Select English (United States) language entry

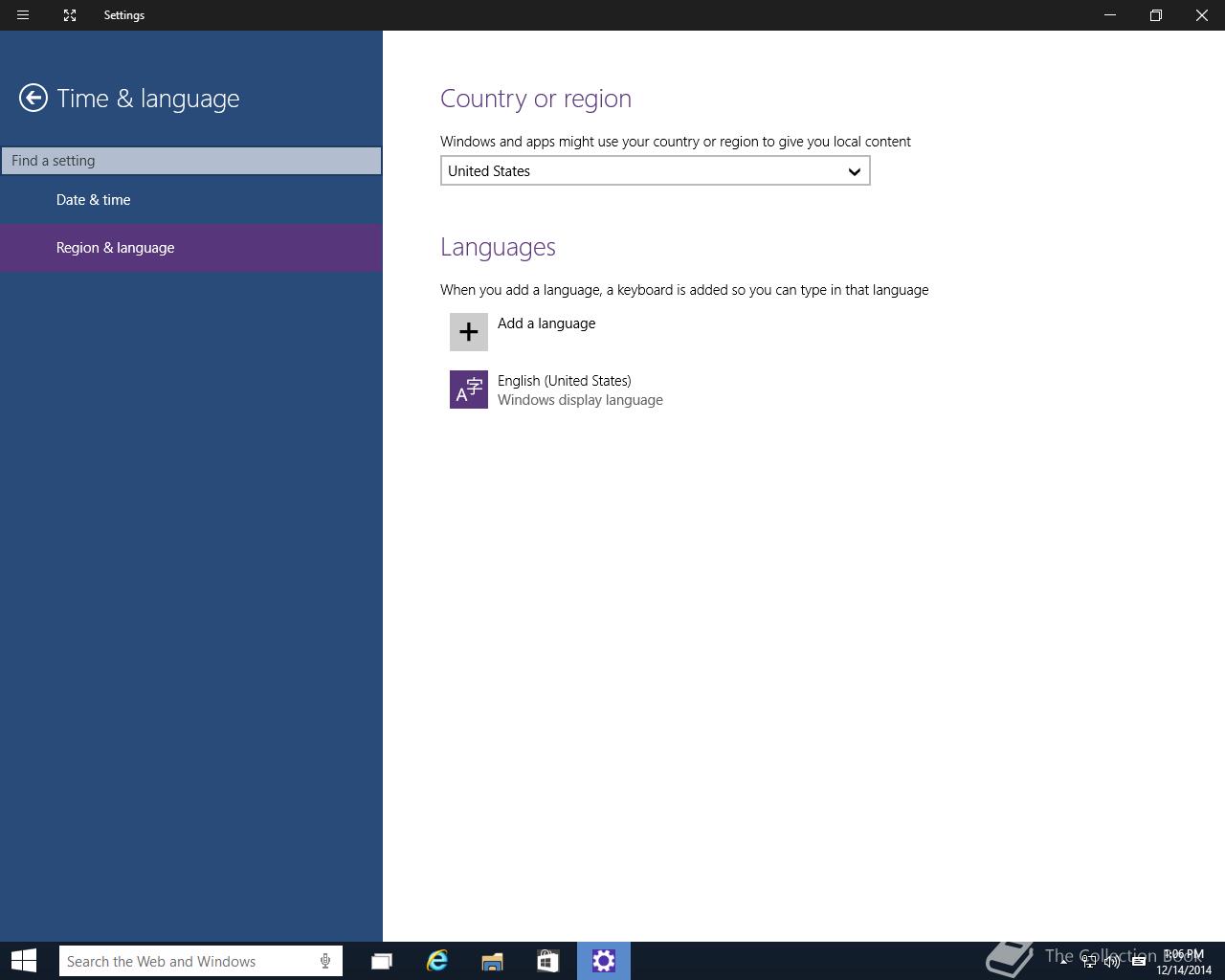pyautogui.click(x=565, y=381)
